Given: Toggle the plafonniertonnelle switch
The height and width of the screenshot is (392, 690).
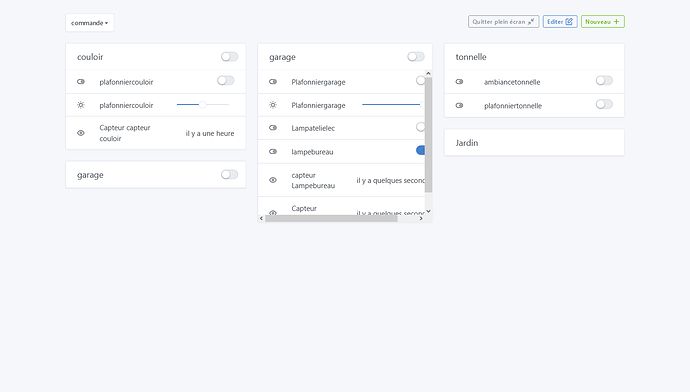Looking at the screenshot, I should tap(604, 104).
